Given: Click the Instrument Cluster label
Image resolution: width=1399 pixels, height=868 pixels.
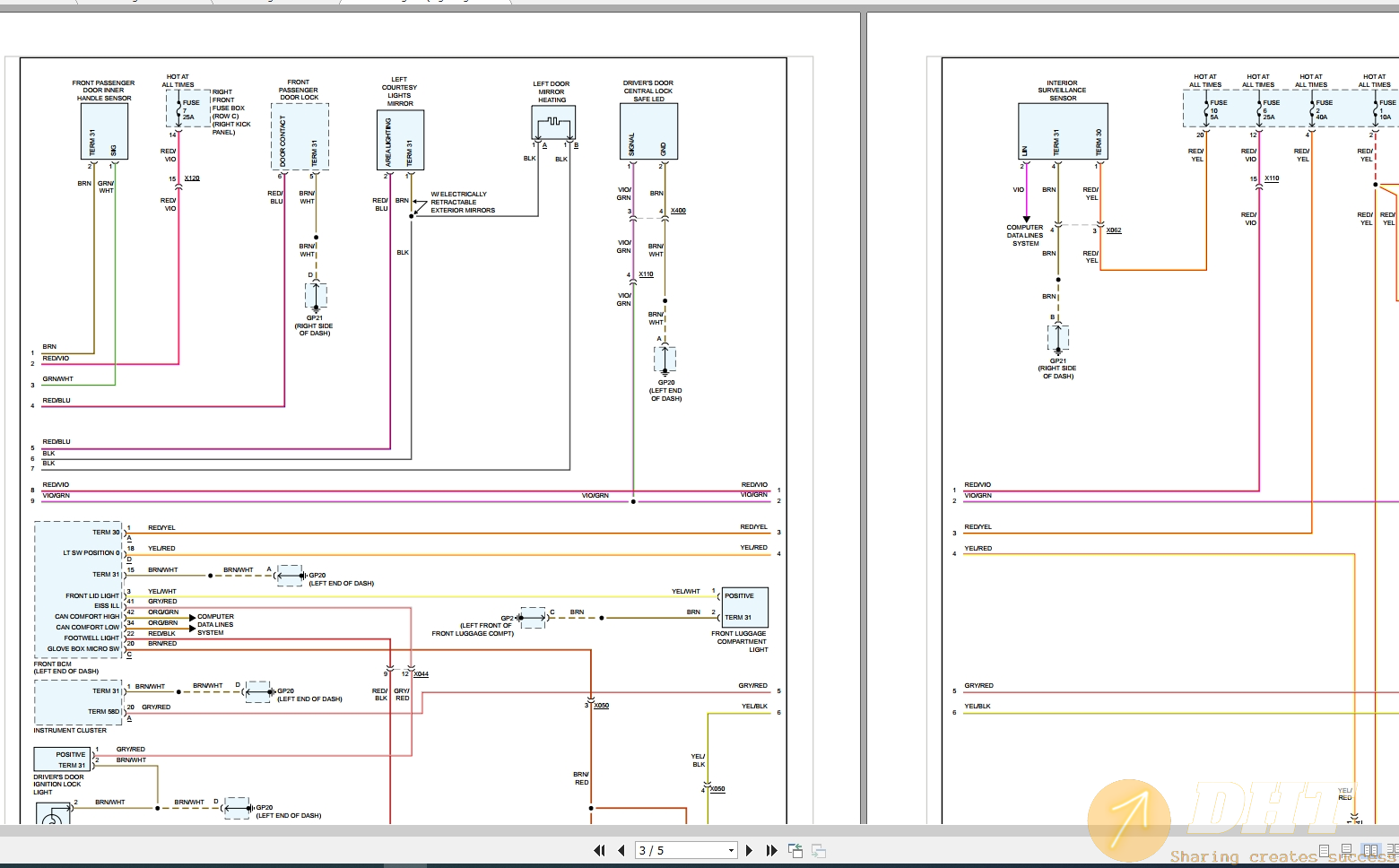Looking at the screenshot, I should click(70, 731).
